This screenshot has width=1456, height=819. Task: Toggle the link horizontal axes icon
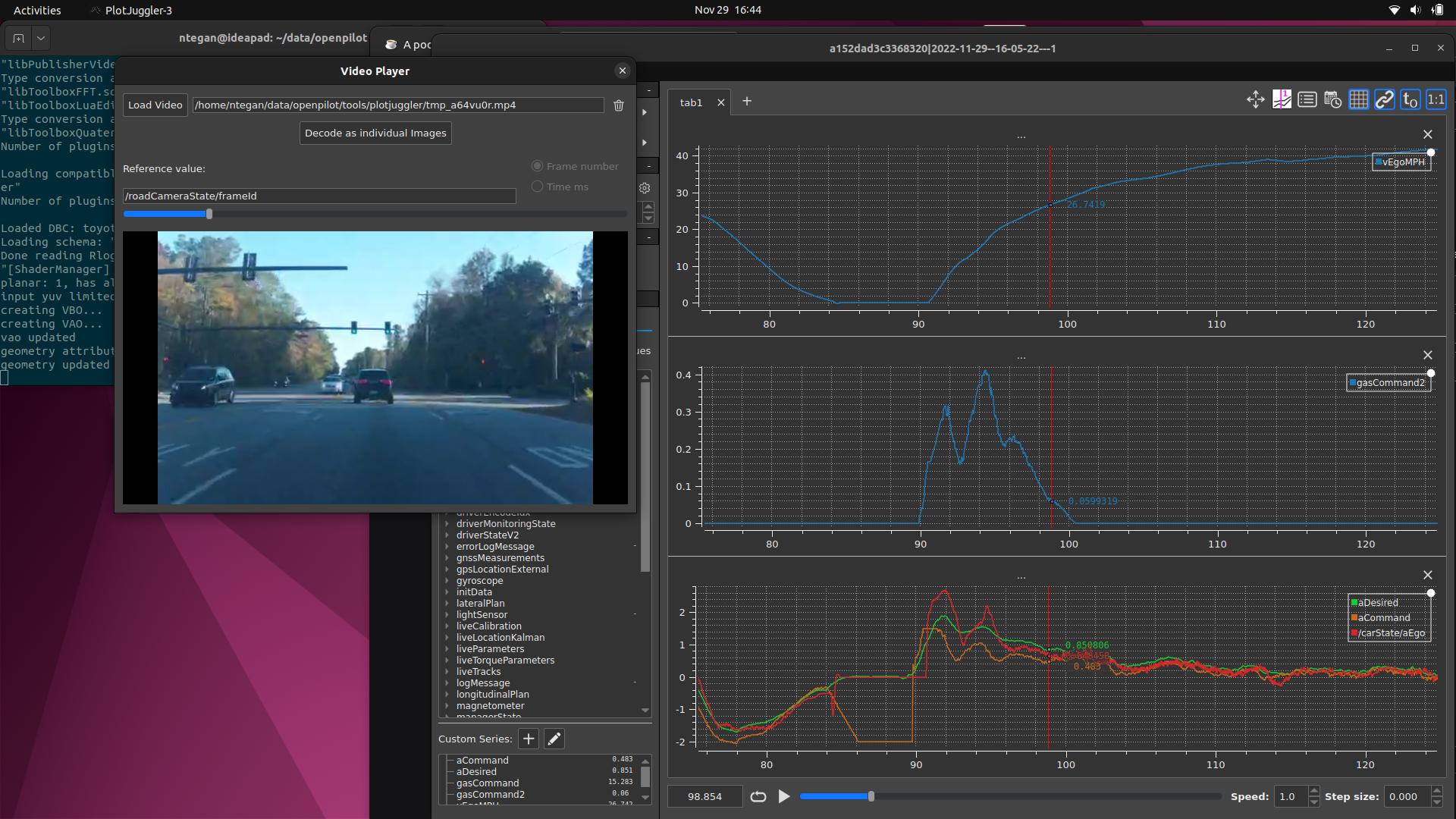click(1385, 100)
